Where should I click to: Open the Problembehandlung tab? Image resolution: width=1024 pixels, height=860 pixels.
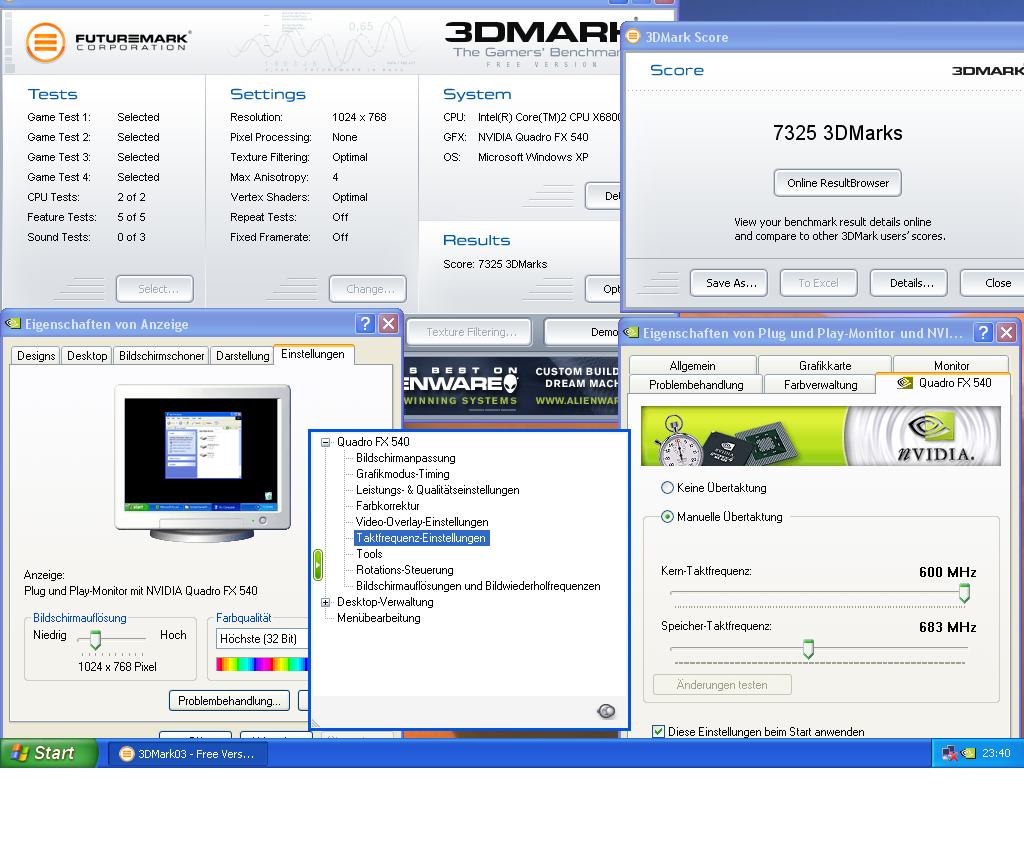tap(696, 385)
